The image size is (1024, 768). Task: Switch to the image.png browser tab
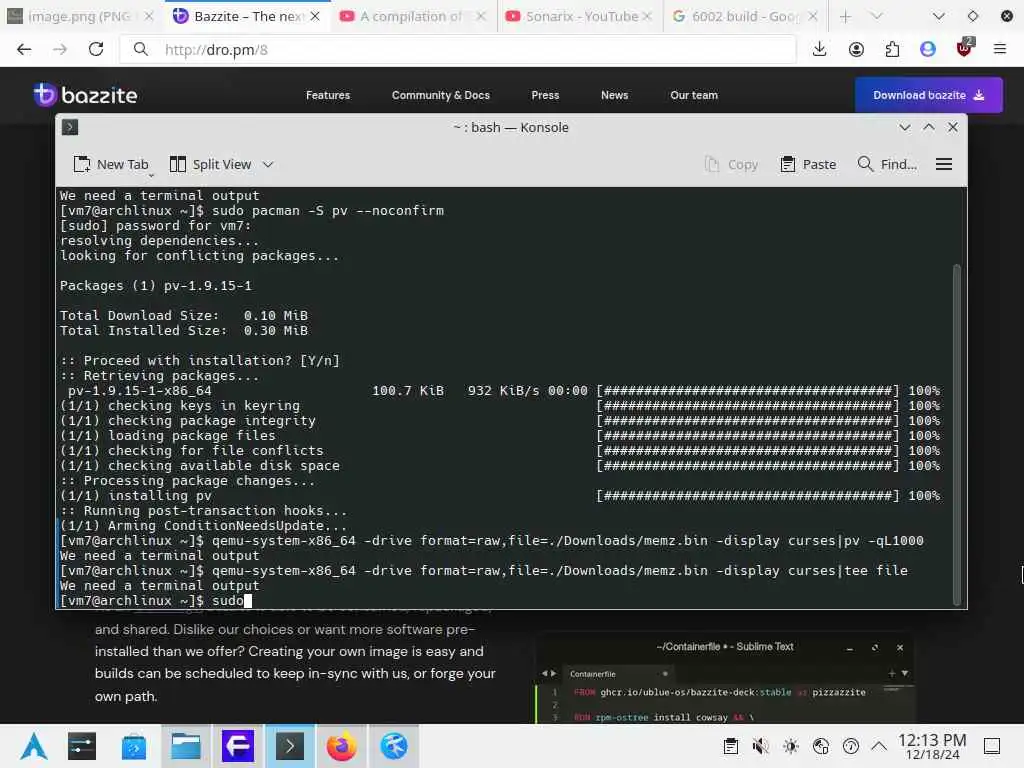pos(80,16)
